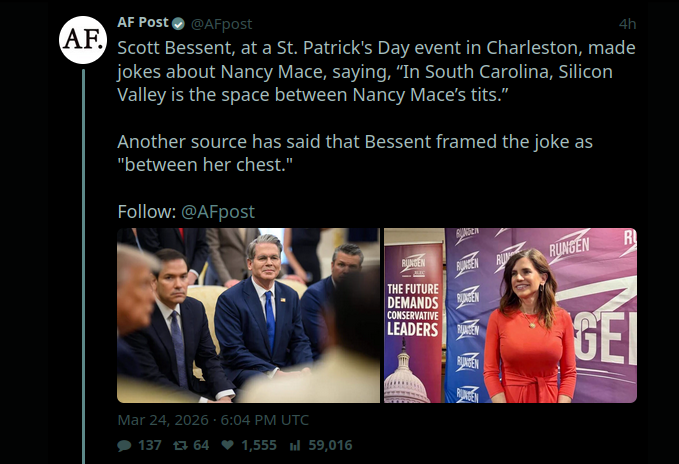
Task: Click the 4h relative timestamp
Action: pos(627,23)
